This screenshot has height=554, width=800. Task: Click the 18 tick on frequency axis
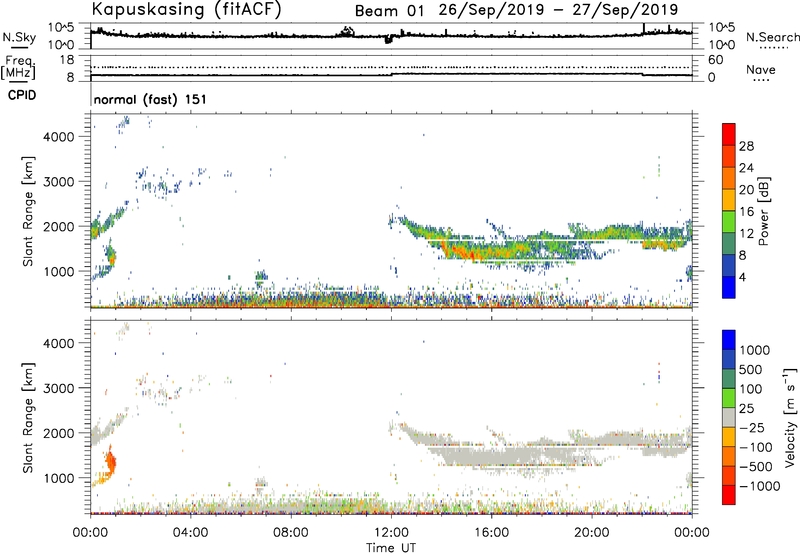coord(66,60)
